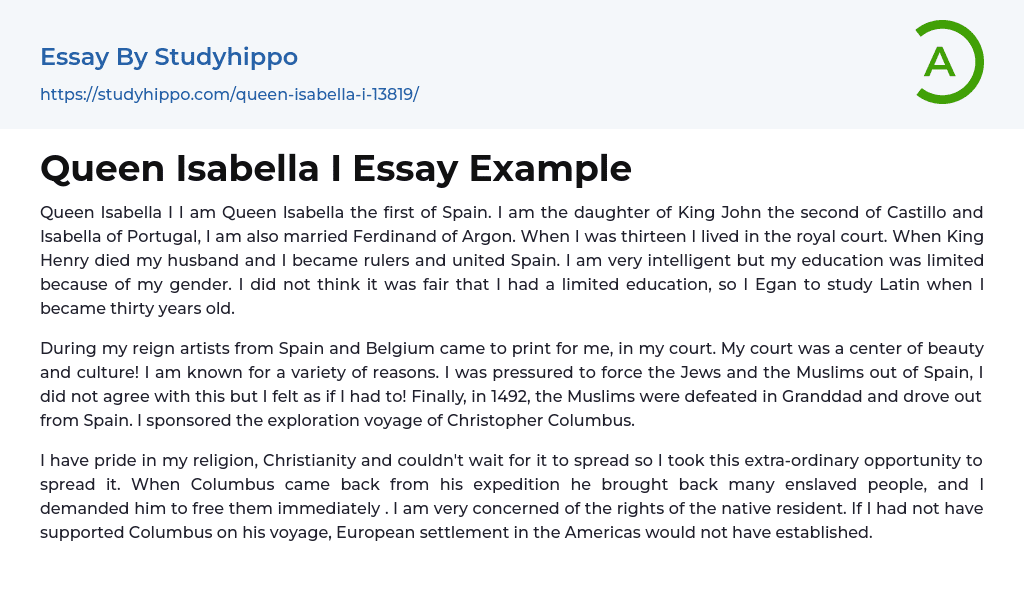Click the Essay By Studyhippo header text
1024x601 pixels.
point(169,57)
